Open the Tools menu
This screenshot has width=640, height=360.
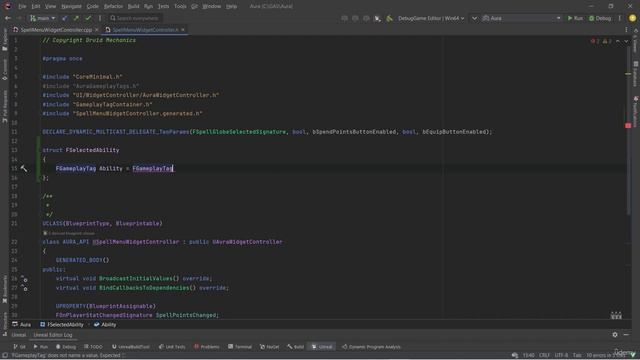coord(180,6)
